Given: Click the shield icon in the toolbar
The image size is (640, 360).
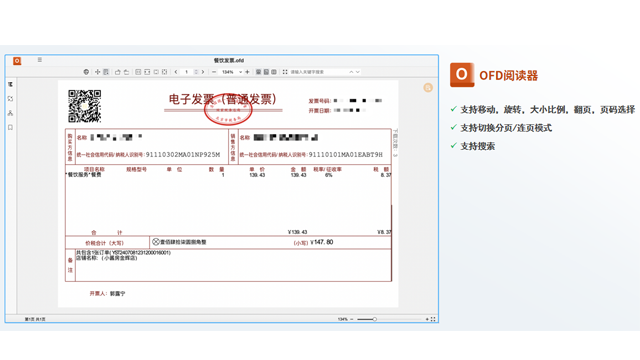Looking at the screenshot, I should [x=86, y=72].
